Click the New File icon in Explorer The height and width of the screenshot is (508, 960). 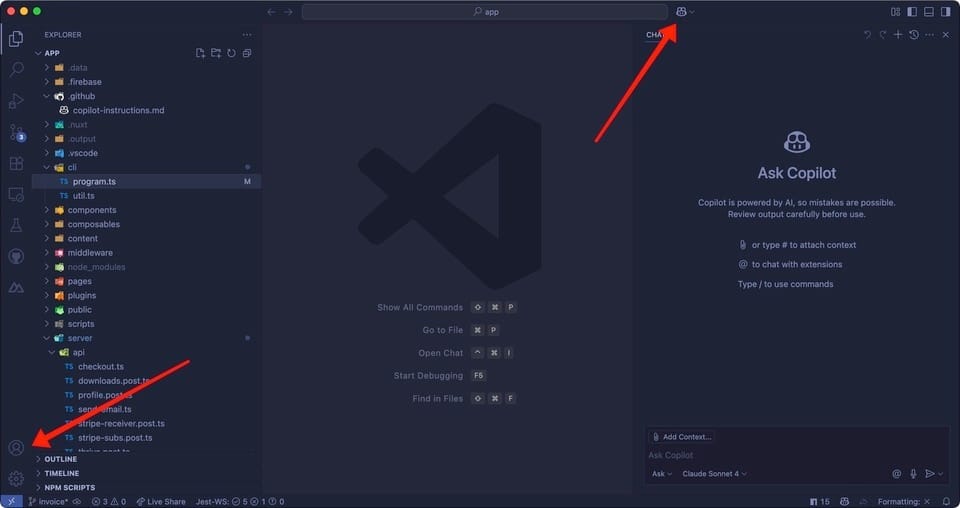click(x=201, y=53)
